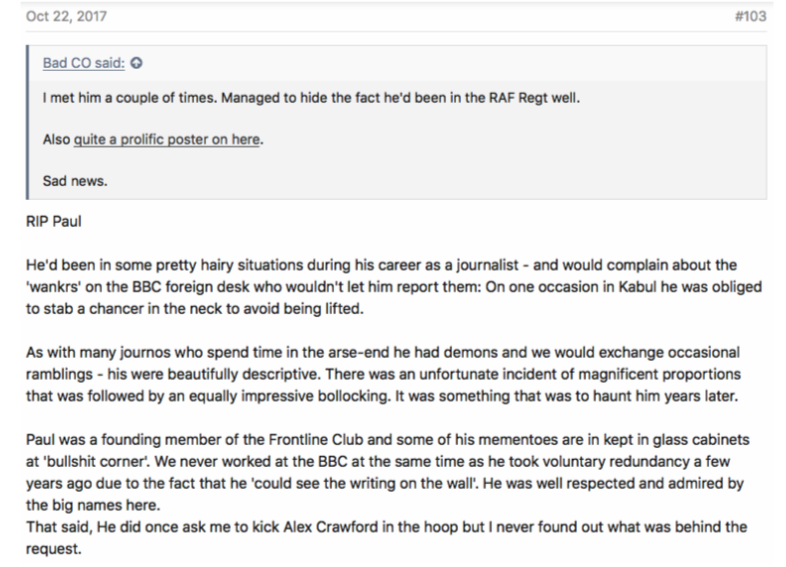Open the #103 post permalink

(750, 17)
